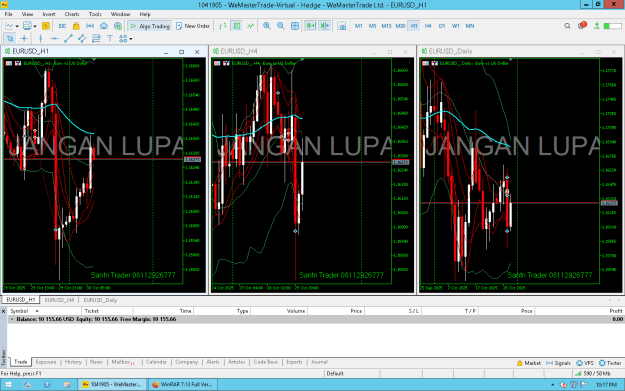
Task: Switch to EURUSD_Daily chart tab
Action: (100, 300)
